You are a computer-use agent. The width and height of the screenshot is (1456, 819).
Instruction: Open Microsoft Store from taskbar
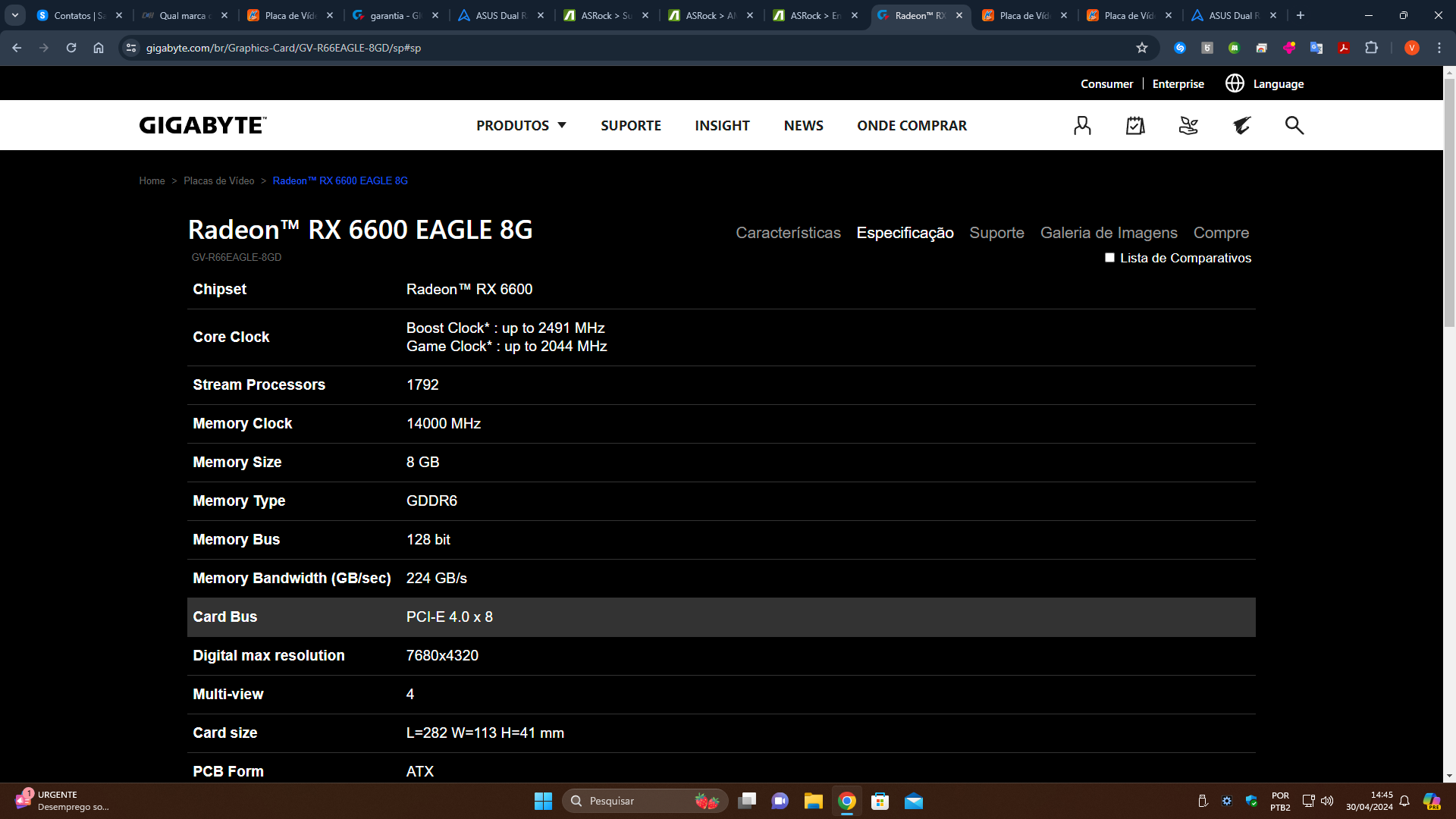880,801
